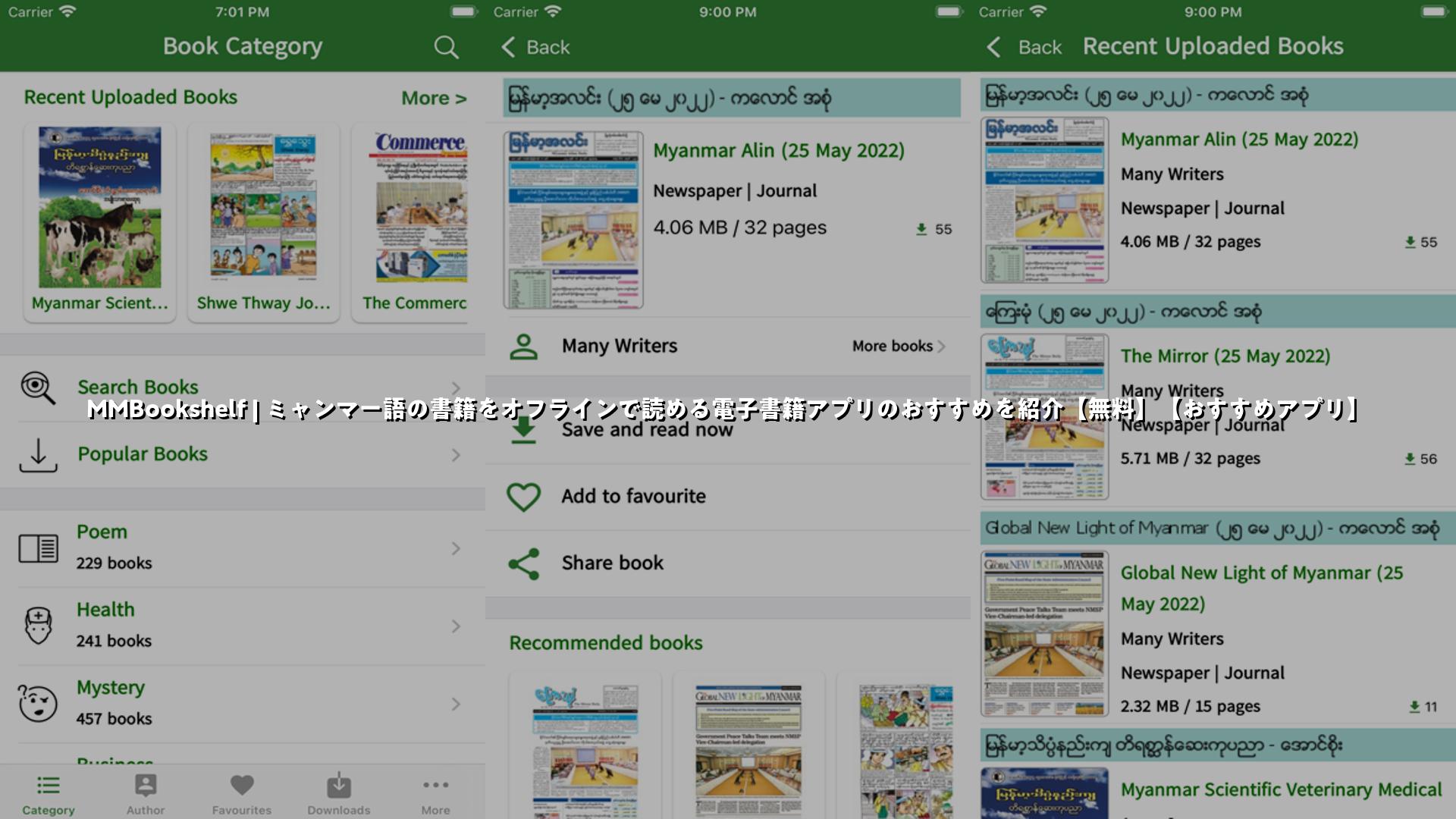This screenshot has height=819, width=1456.
Task: Tap the Search Books eye-magnifier icon
Action: [x=38, y=388]
